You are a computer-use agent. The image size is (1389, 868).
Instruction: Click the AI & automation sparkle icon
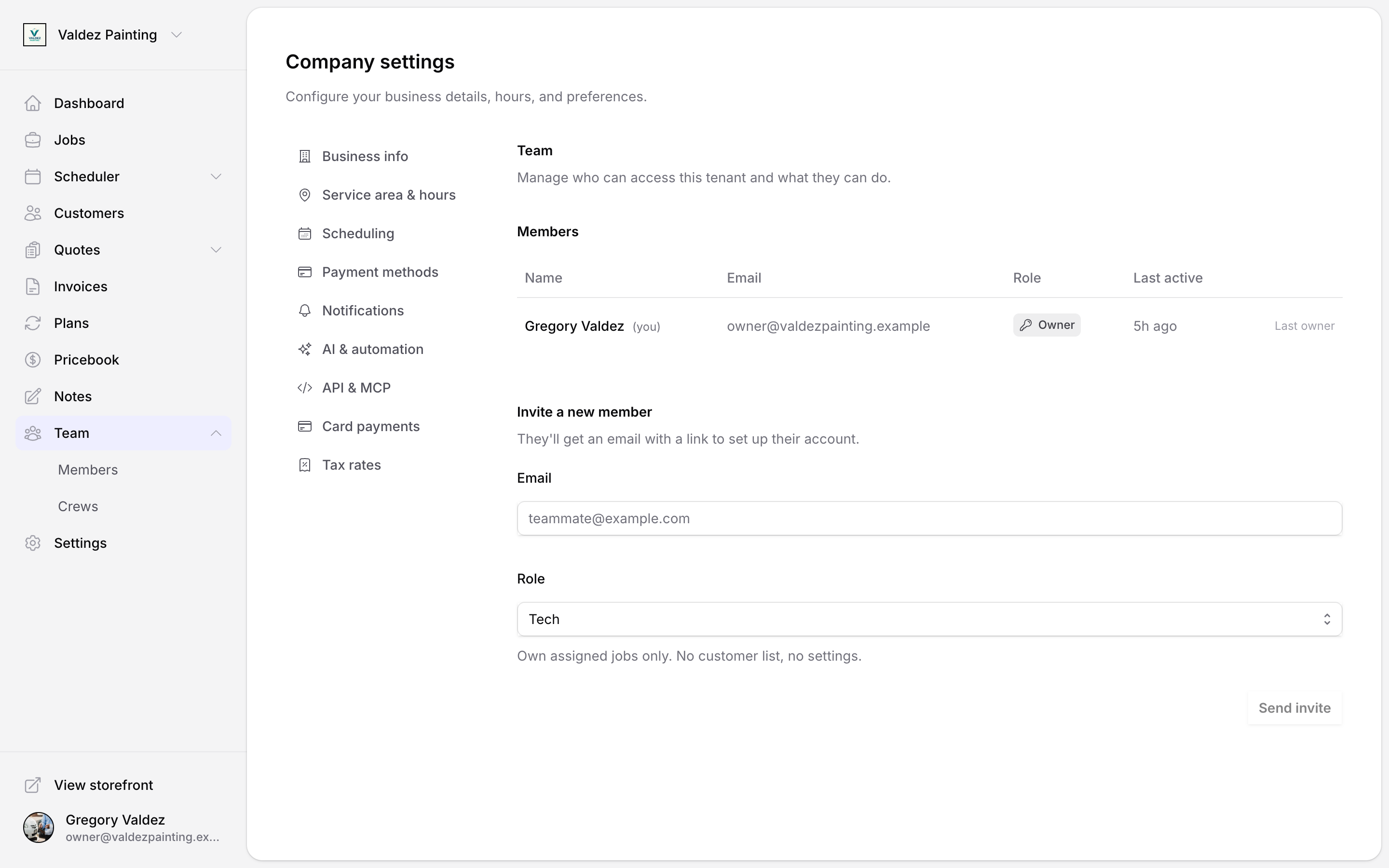[305, 349]
